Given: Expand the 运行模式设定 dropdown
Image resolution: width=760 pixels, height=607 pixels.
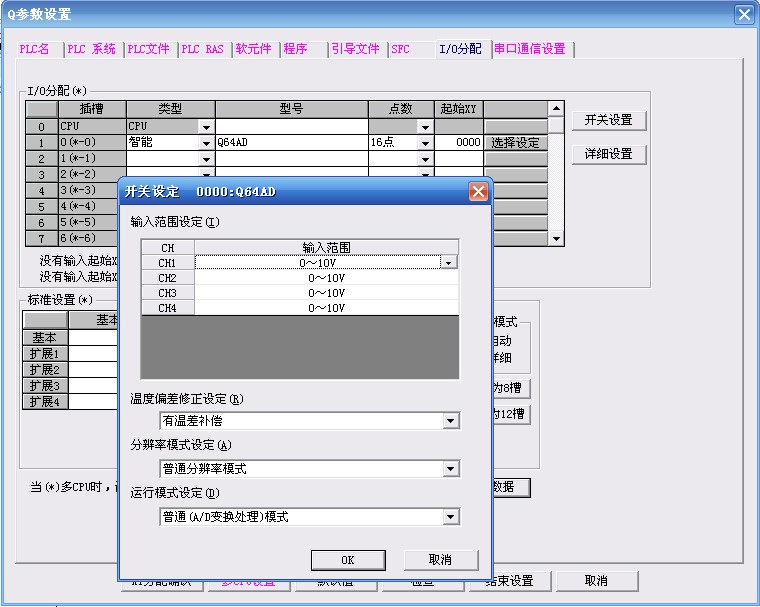Looking at the screenshot, I should click(x=451, y=517).
